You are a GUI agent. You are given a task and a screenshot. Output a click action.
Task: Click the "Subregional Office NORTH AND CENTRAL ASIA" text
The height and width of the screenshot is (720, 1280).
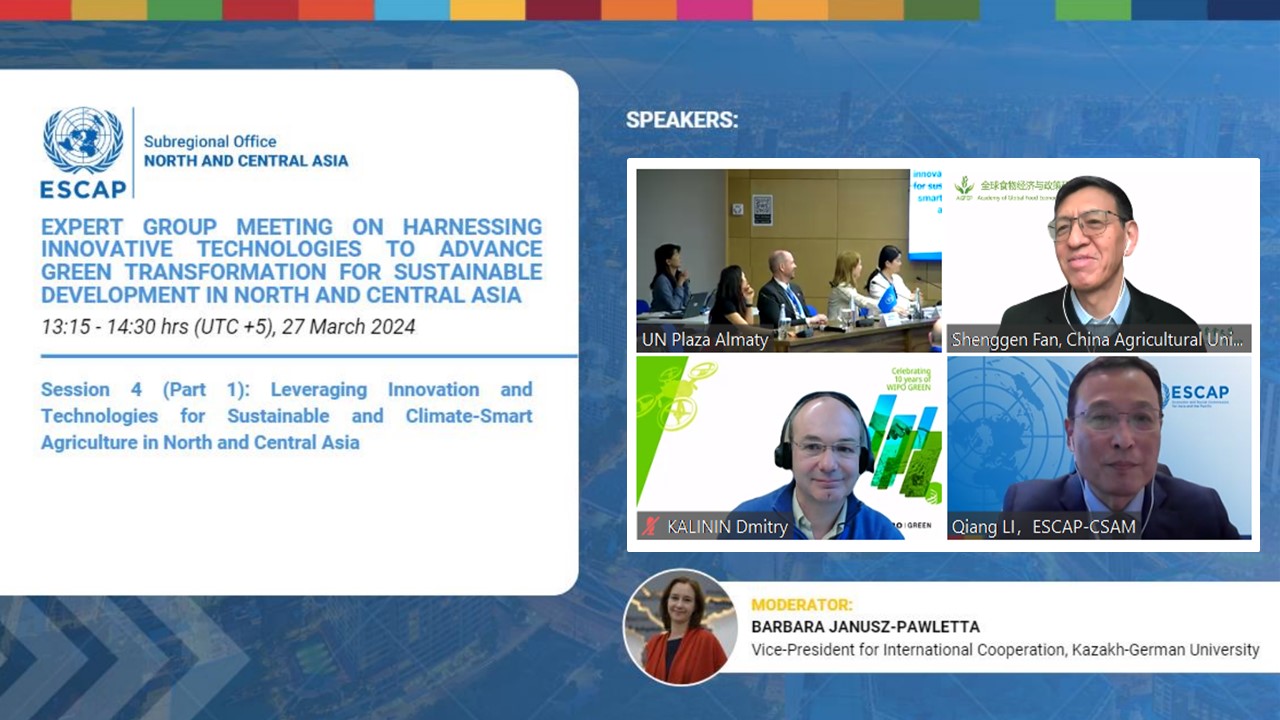pyautogui.click(x=246, y=151)
